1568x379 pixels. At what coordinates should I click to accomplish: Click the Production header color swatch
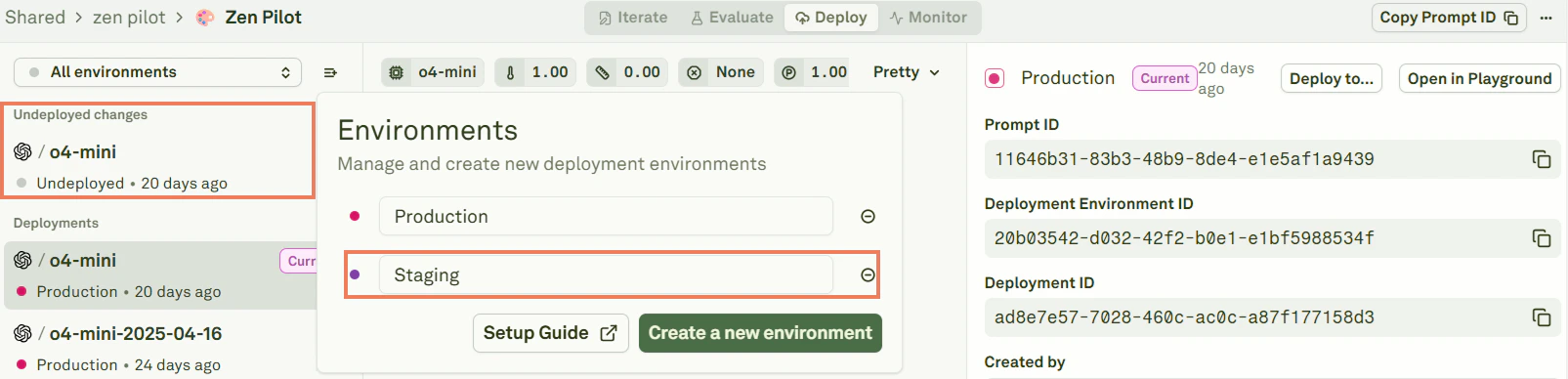click(x=995, y=78)
